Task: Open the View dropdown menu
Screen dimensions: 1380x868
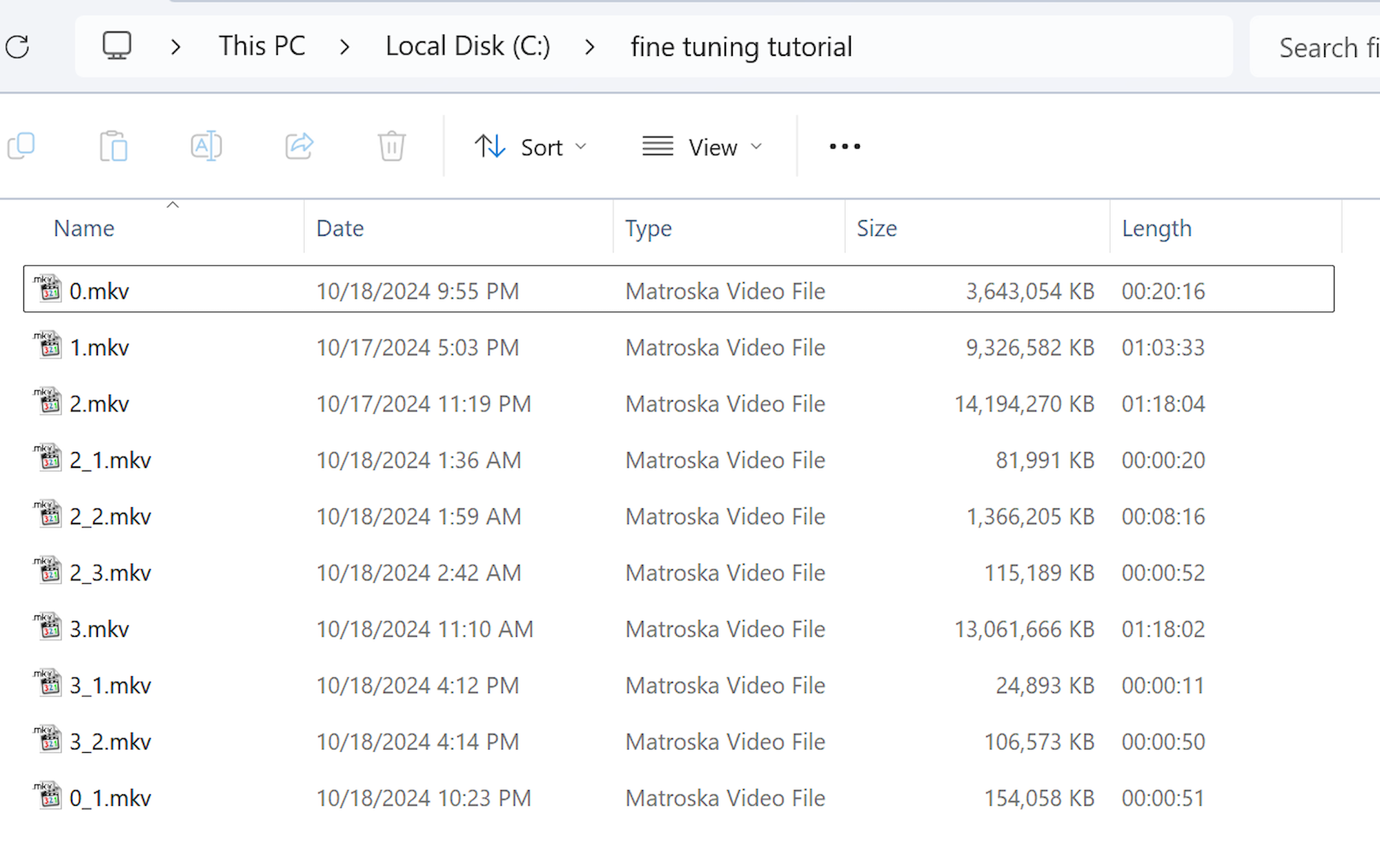Action: (702, 147)
